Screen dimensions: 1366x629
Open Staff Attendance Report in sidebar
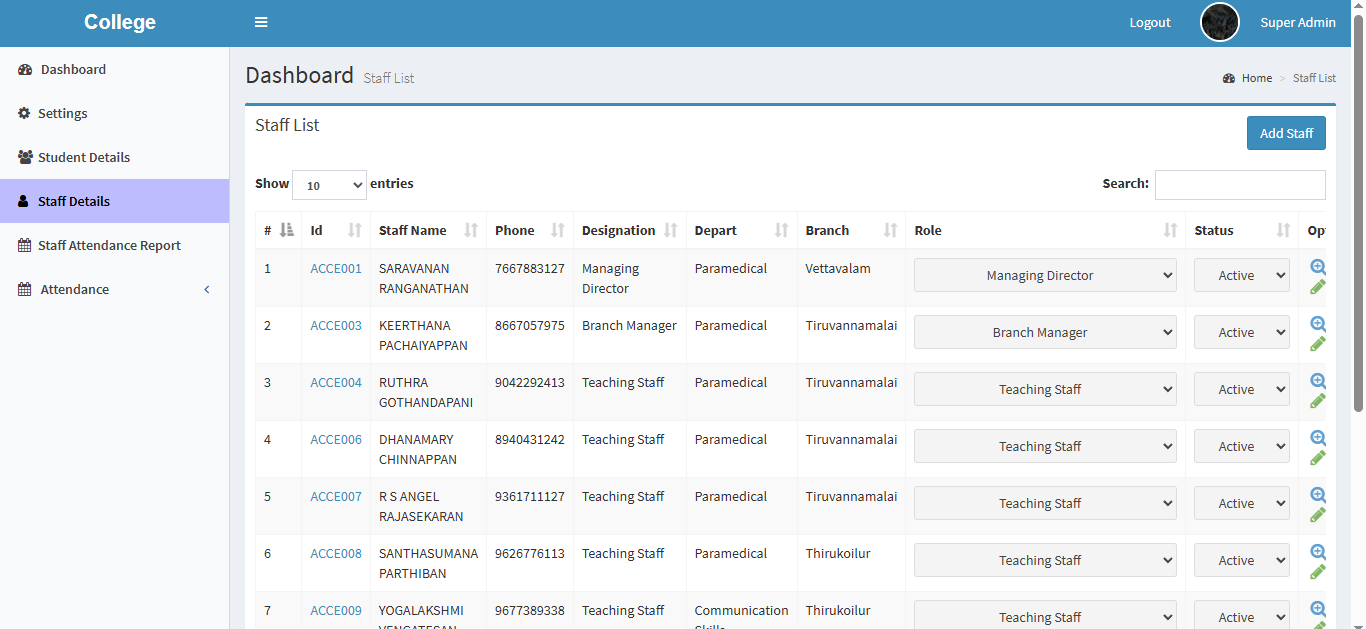click(109, 246)
